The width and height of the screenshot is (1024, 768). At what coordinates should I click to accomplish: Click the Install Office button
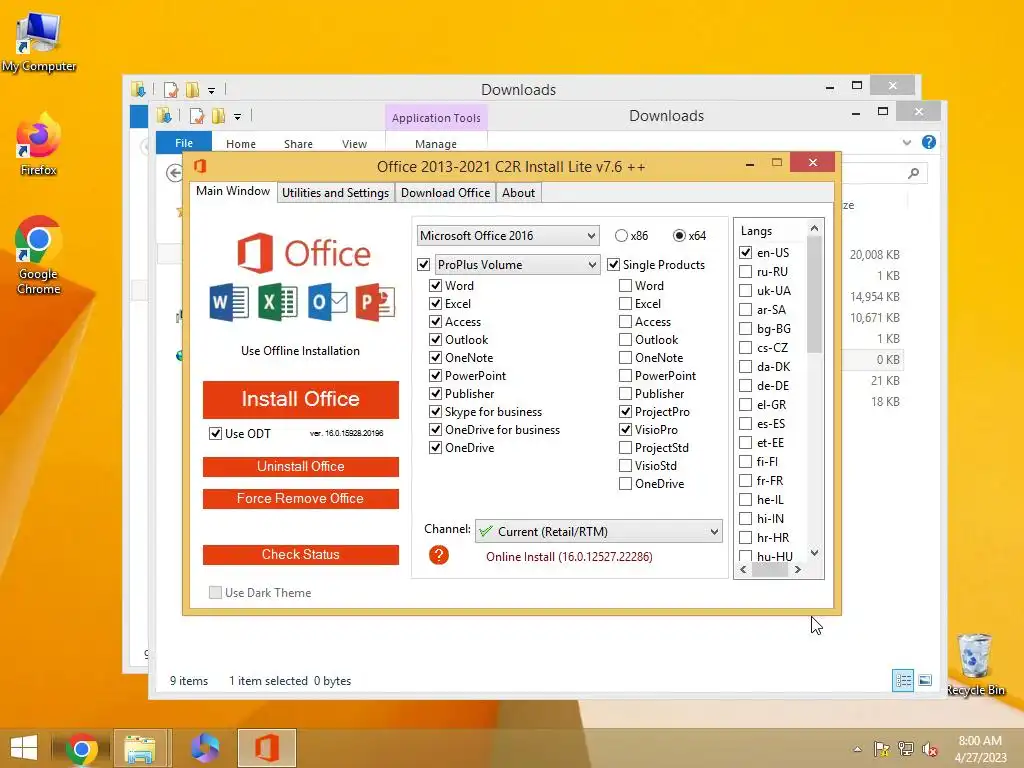(300, 399)
